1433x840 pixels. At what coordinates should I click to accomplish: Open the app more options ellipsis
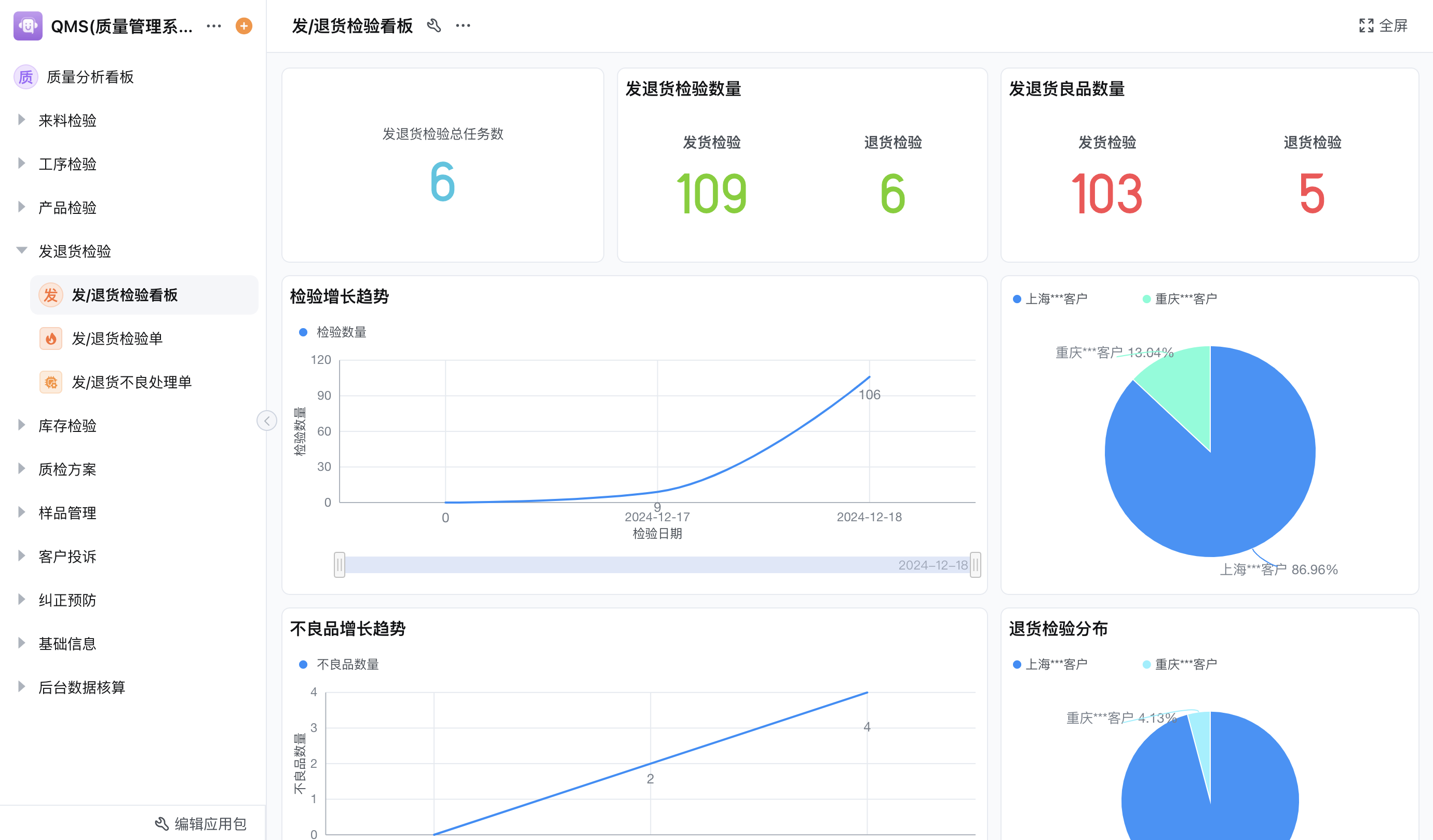click(x=214, y=25)
